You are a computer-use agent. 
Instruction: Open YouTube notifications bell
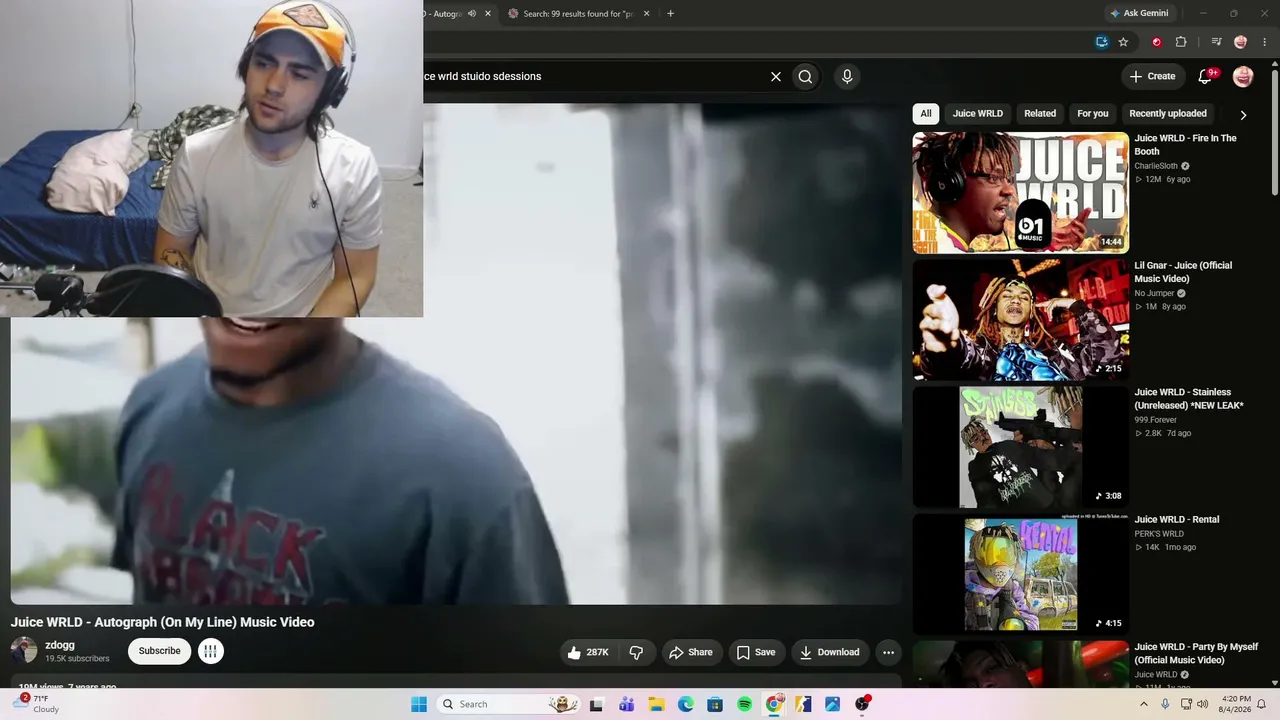tap(1205, 76)
